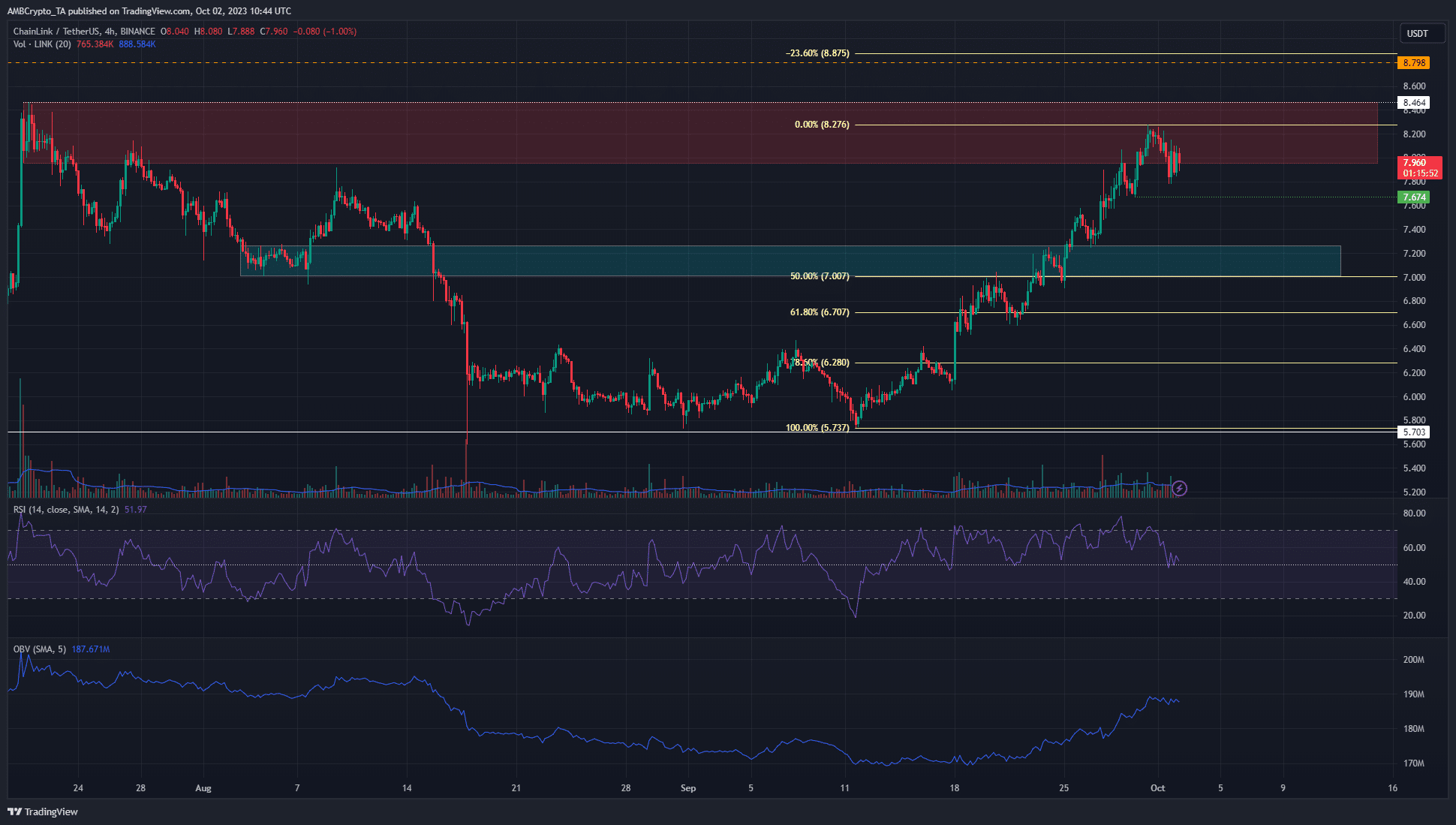Click the purple lightning bolt icon

1179,489
